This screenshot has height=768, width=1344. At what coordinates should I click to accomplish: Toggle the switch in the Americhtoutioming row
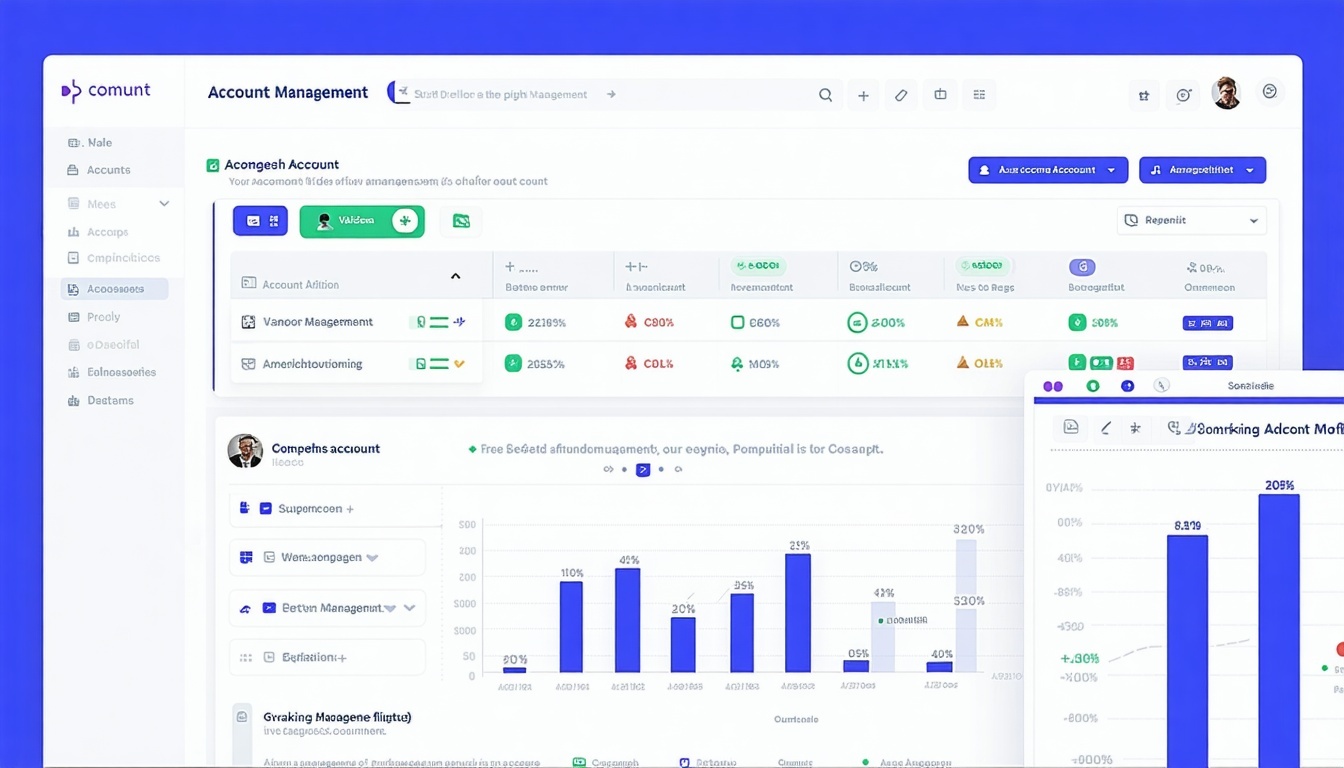tap(440, 363)
